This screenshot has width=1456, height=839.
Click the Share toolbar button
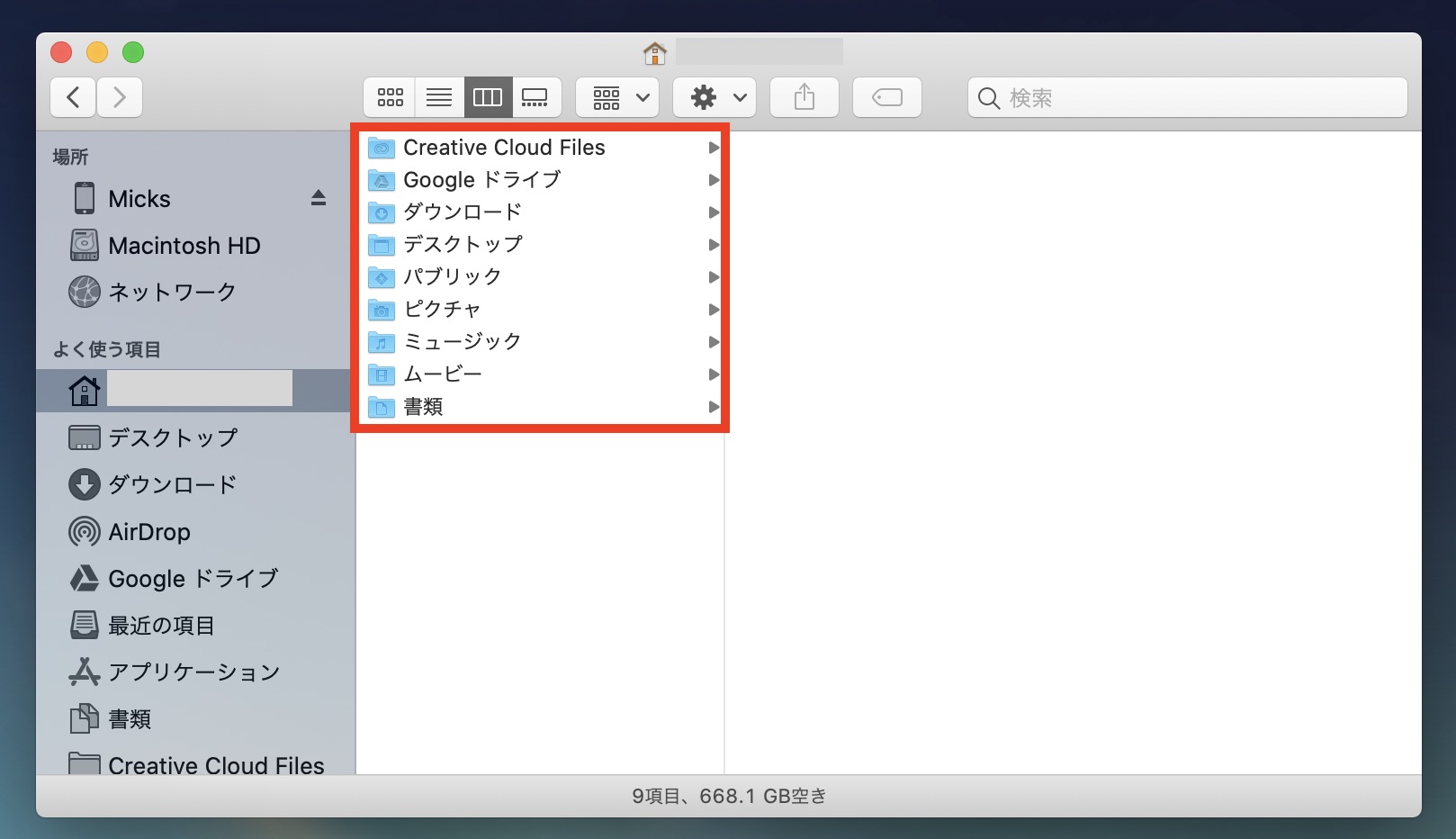click(x=804, y=97)
